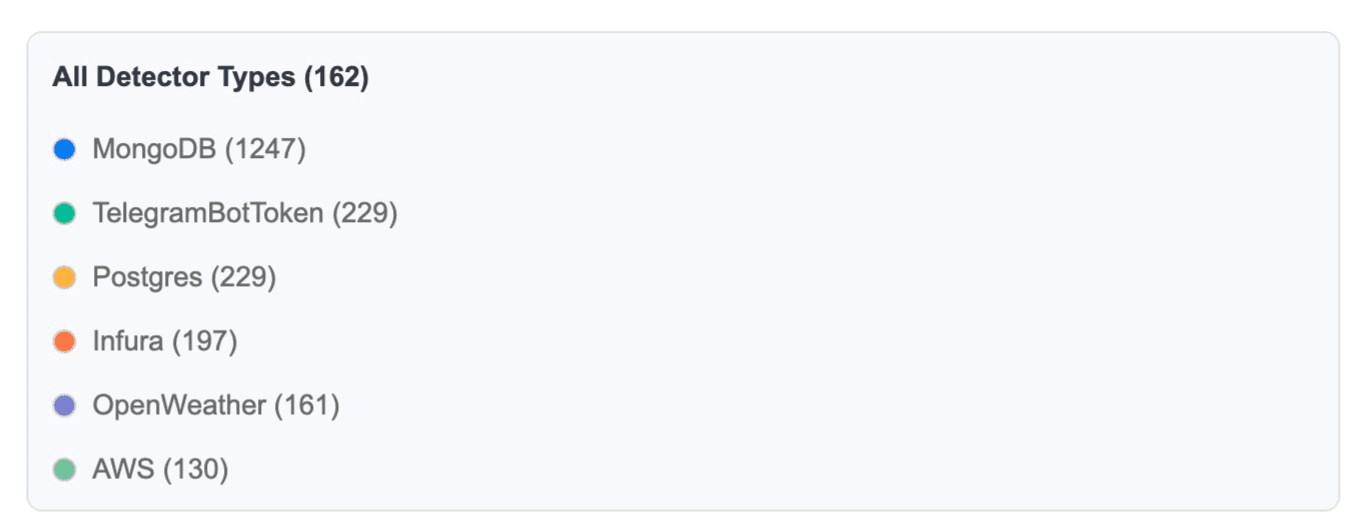This screenshot has height=526, width=1364.
Task: Click the orange Infura legend dot
Action: click(x=64, y=342)
